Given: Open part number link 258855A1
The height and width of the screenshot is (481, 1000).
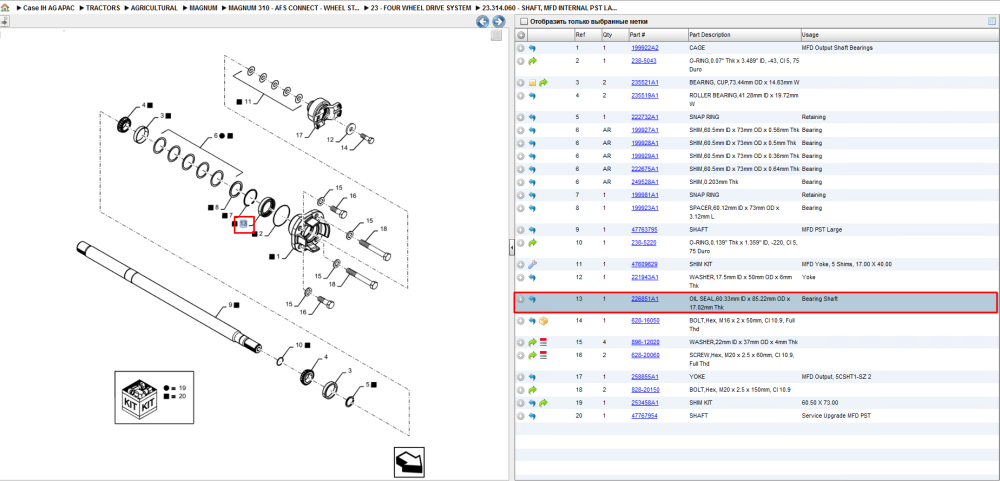Looking at the screenshot, I should [x=644, y=377].
